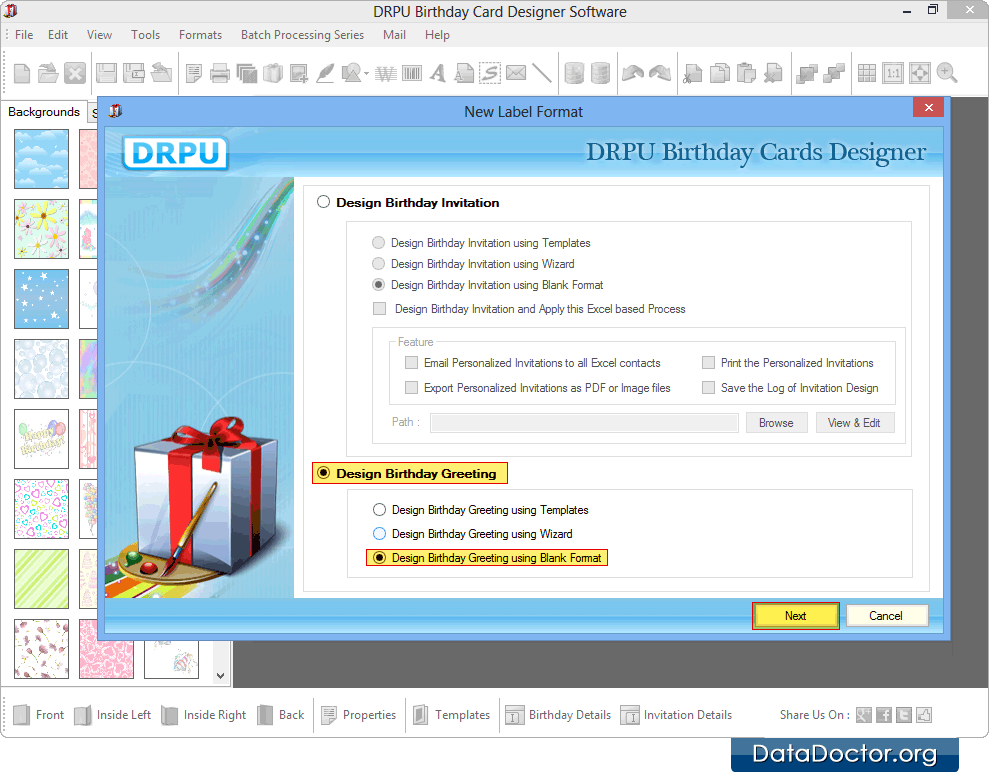
Task: Click the Pen drawing tool icon
Action: [x=325, y=73]
